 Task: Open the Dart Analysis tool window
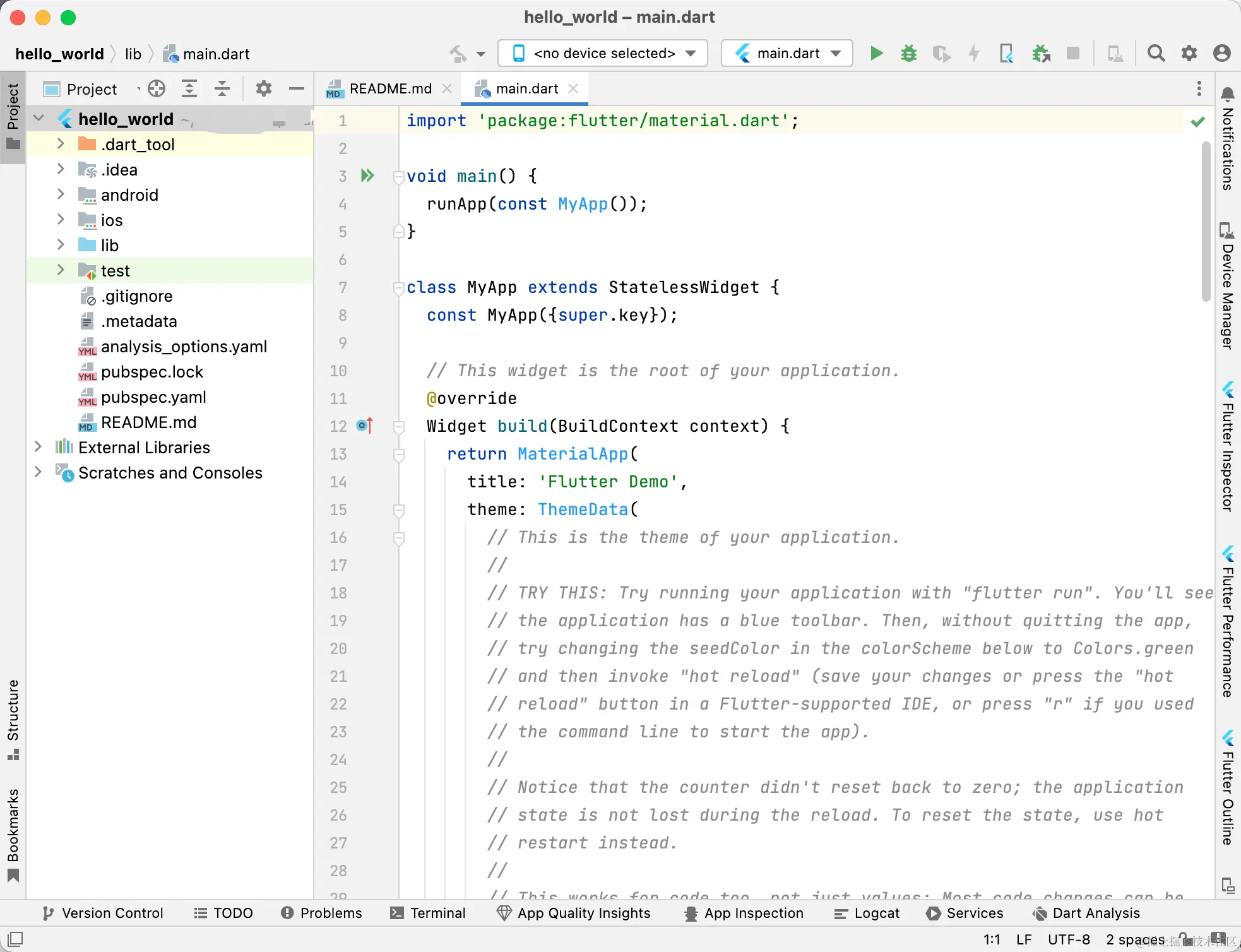[x=1086, y=913]
